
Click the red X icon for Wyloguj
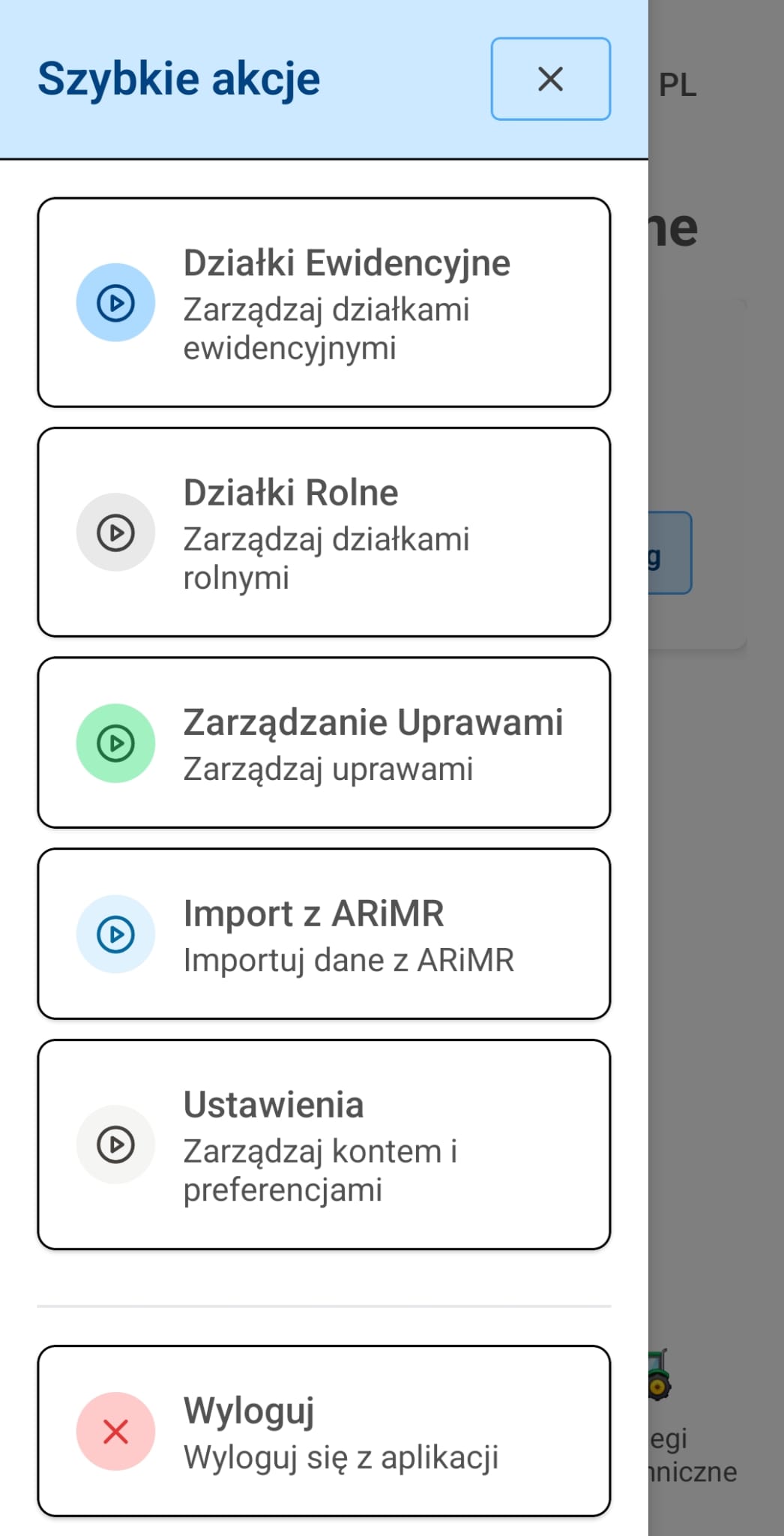click(x=115, y=1431)
